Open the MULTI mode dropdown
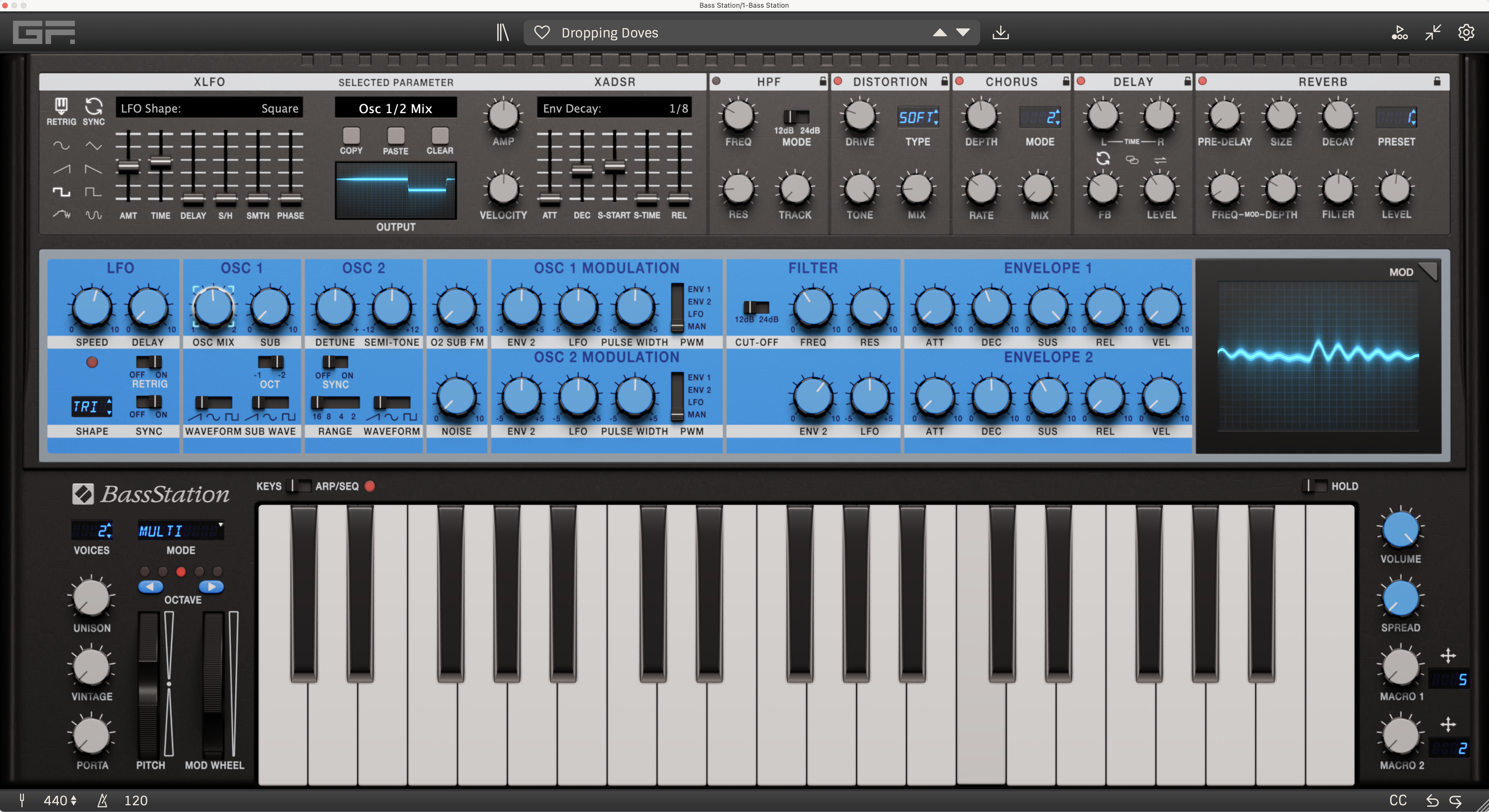Image resolution: width=1489 pixels, height=812 pixels. tap(180, 531)
